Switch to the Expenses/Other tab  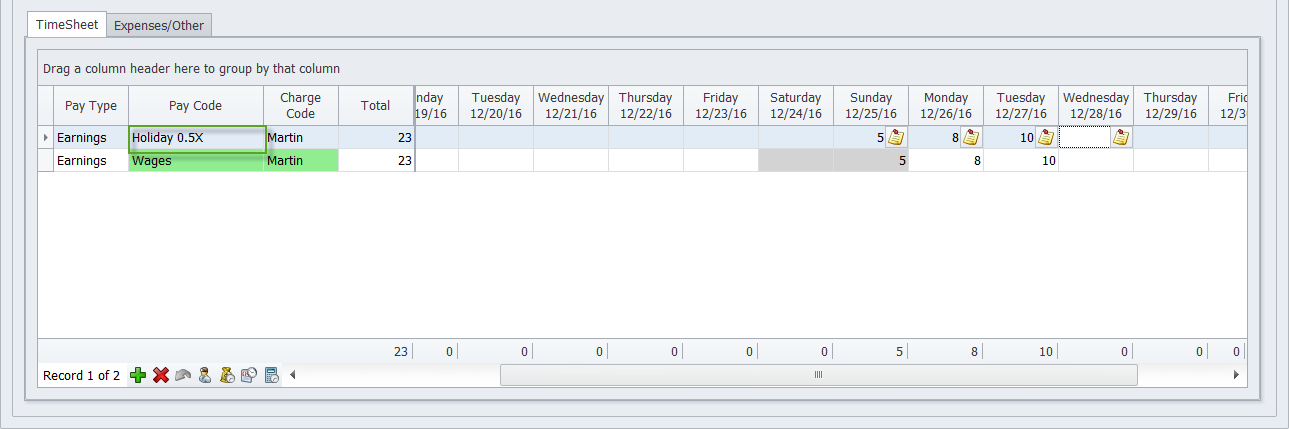(x=159, y=26)
